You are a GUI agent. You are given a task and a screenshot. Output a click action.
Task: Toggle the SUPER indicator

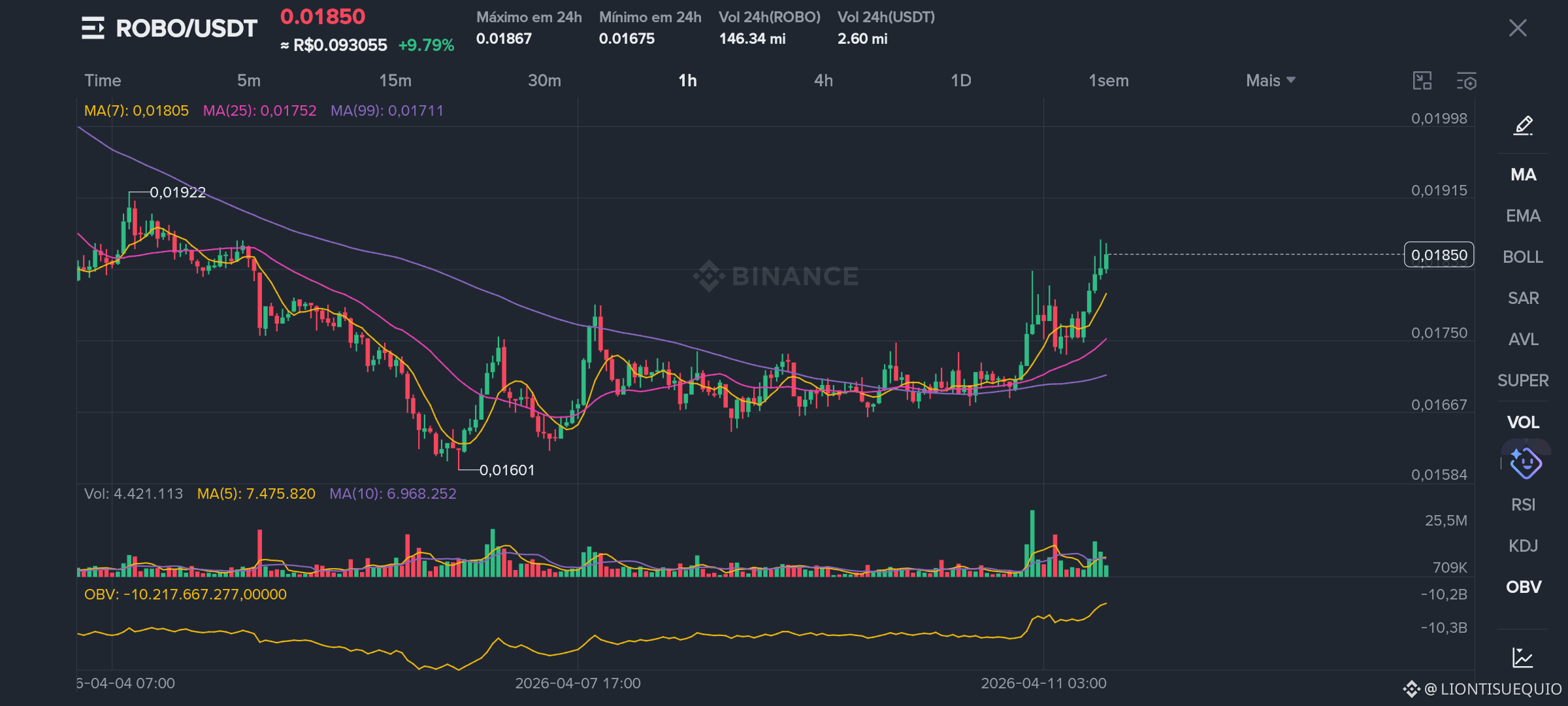(1523, 380)
